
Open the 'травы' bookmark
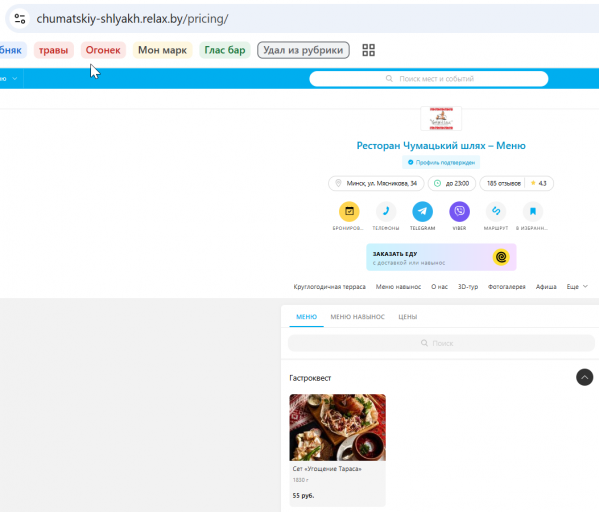tap(53, 50)
